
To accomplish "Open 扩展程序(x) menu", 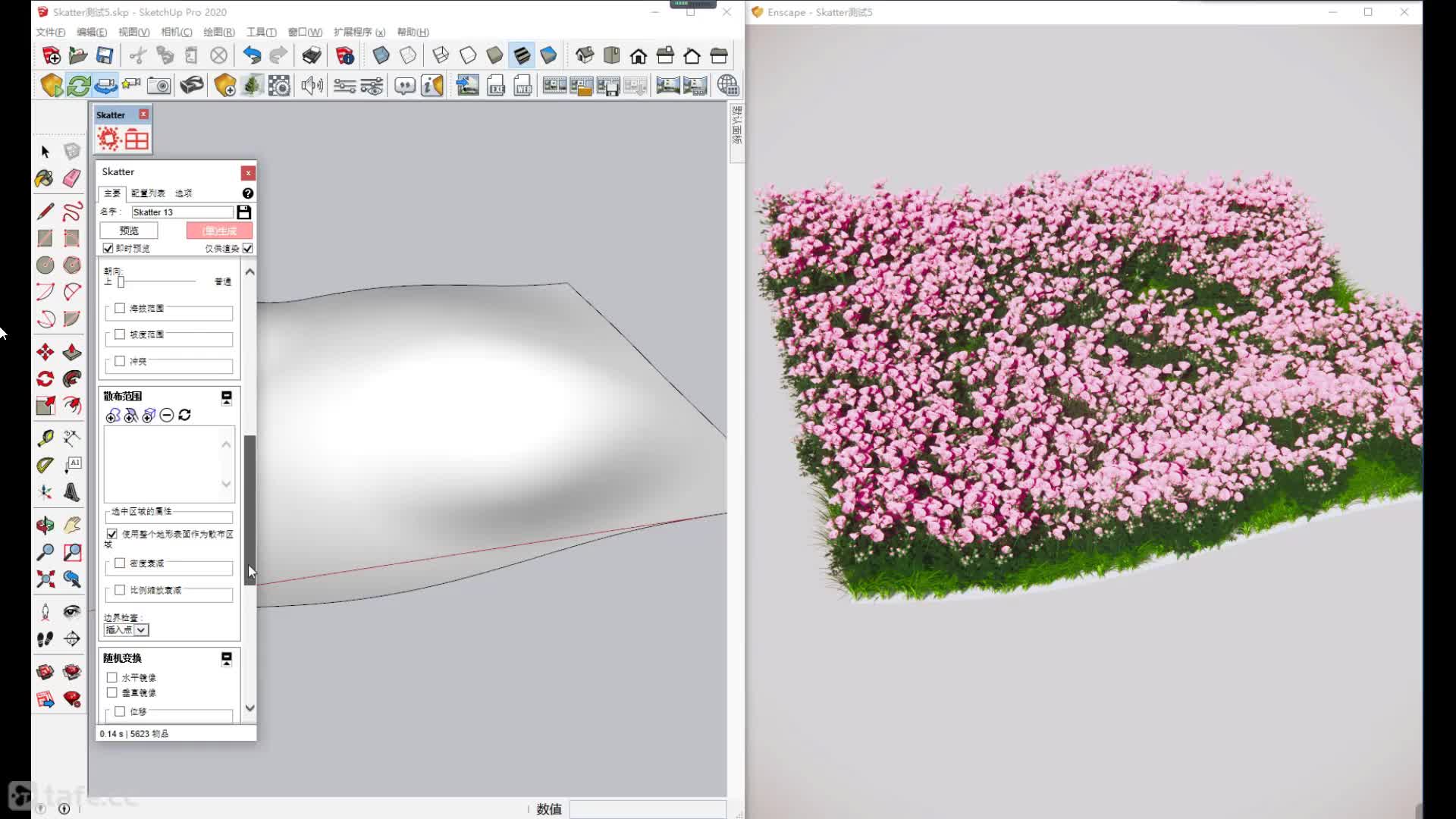I will 359,32.
